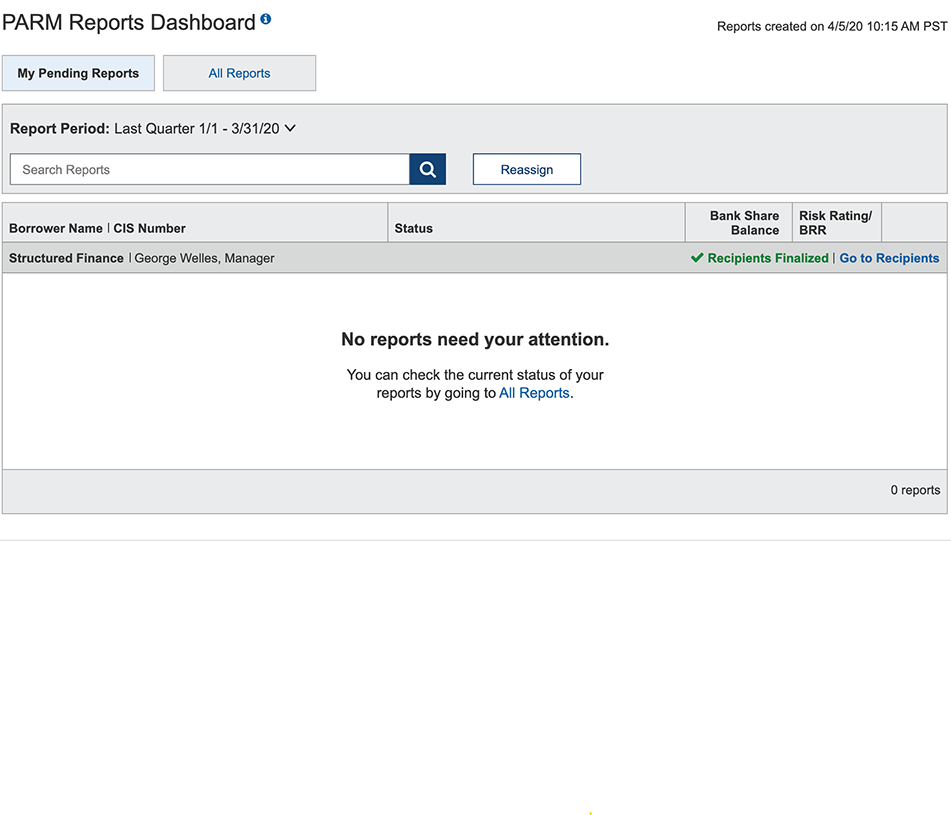Click the 0 reports count in footer
This screenshot has height=815, width=951.
click(x=914, y=490)
